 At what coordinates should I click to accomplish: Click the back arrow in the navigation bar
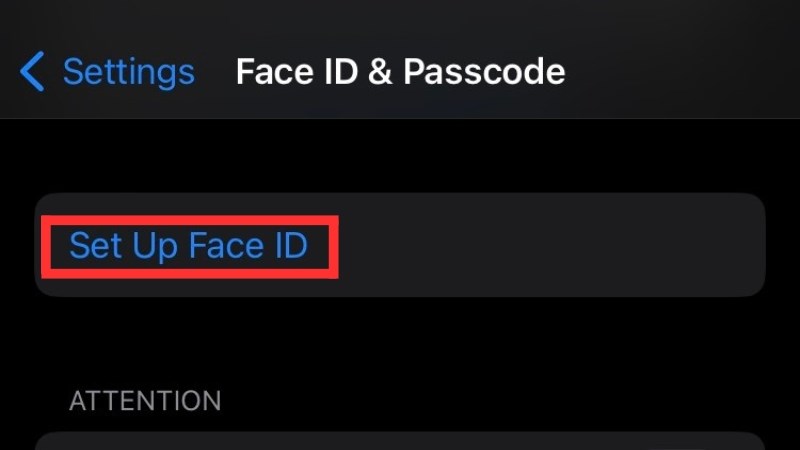(32, 72)
